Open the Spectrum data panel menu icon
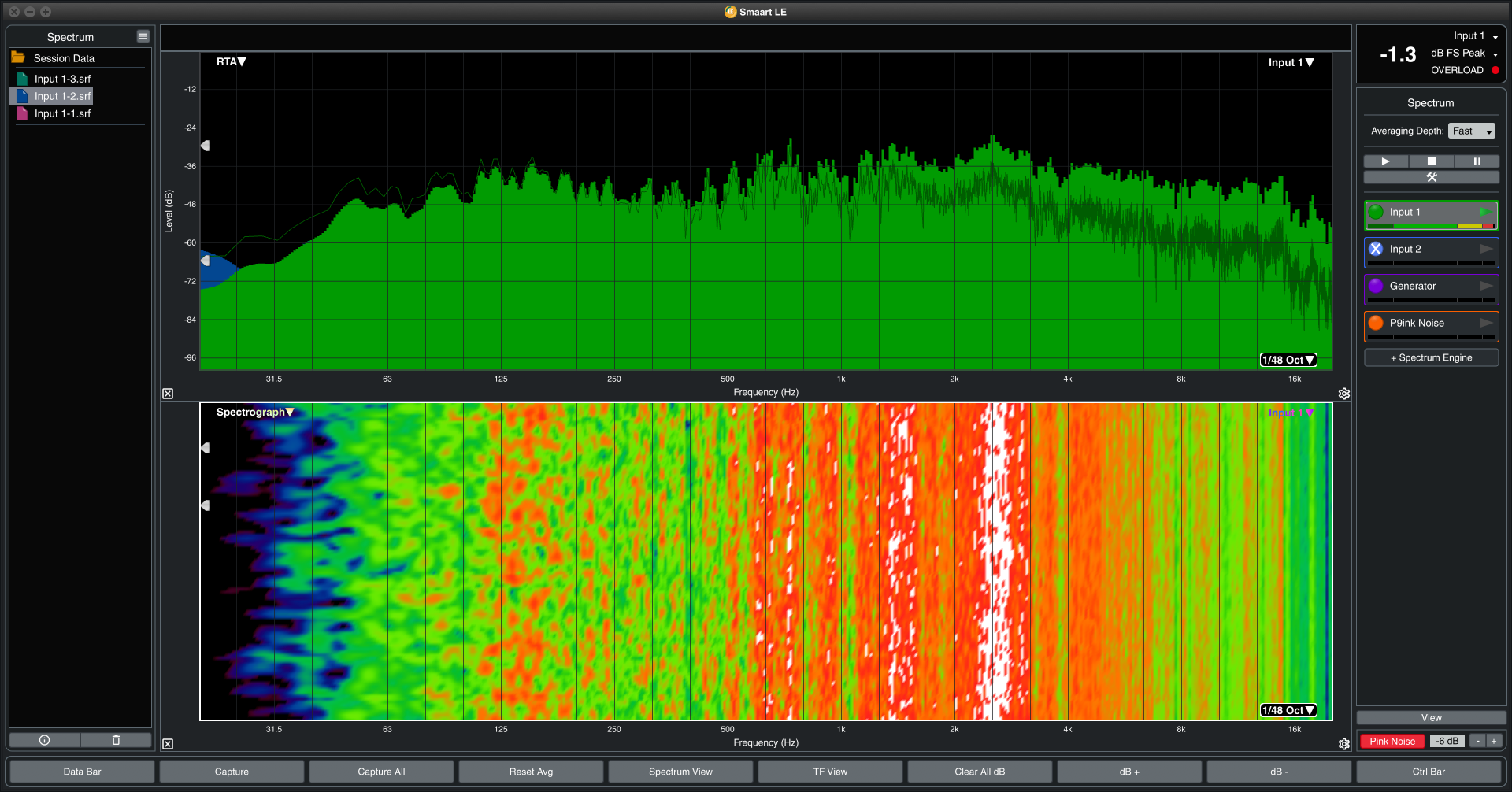Screen dimensions: 1512x792 click(x=143, y=36)
